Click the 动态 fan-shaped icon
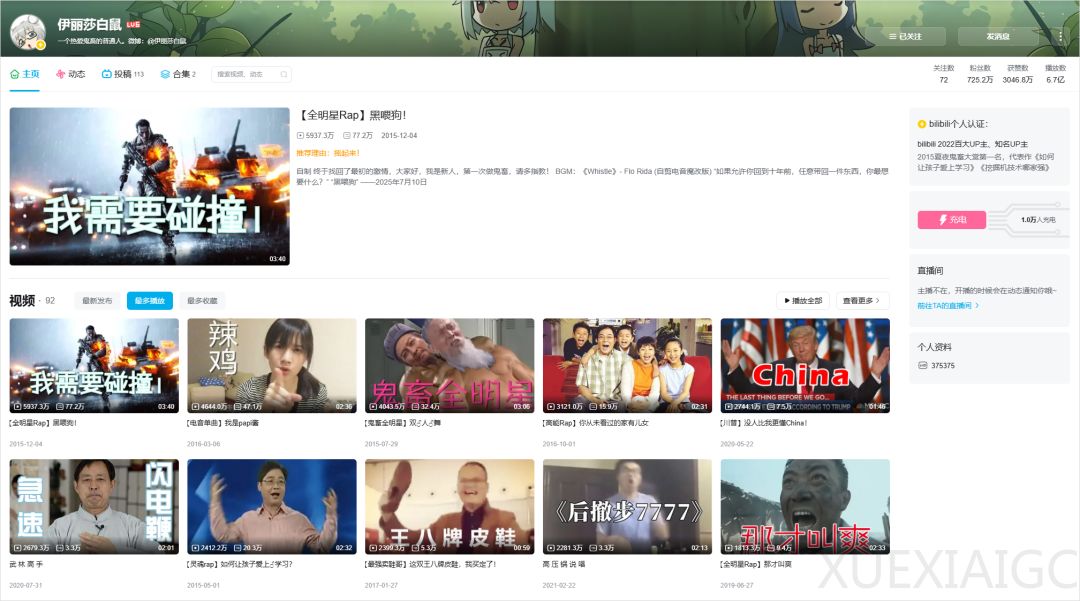 [x=61, y=74]
